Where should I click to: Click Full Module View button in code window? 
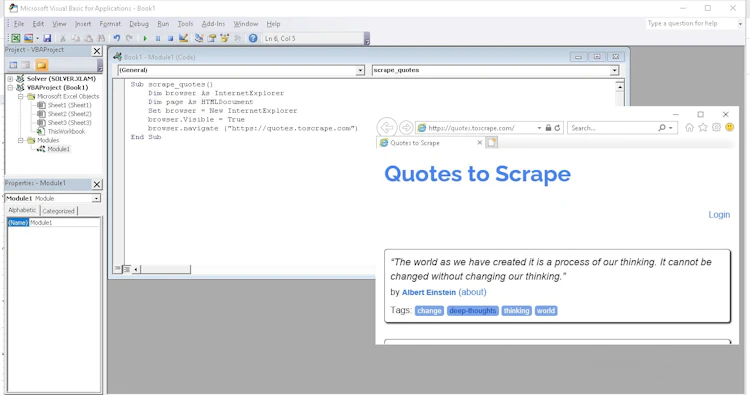[x=126, y=269]
